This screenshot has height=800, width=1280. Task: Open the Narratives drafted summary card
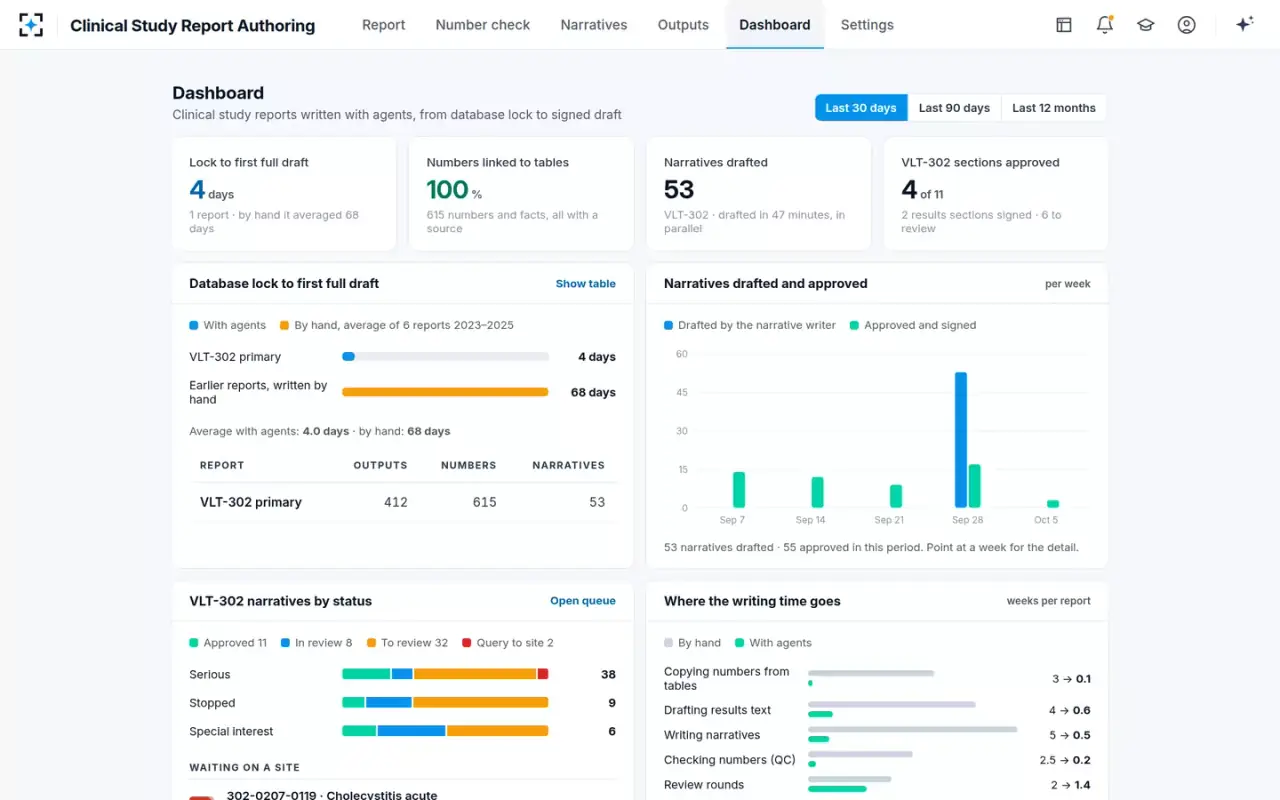[759, 194]
